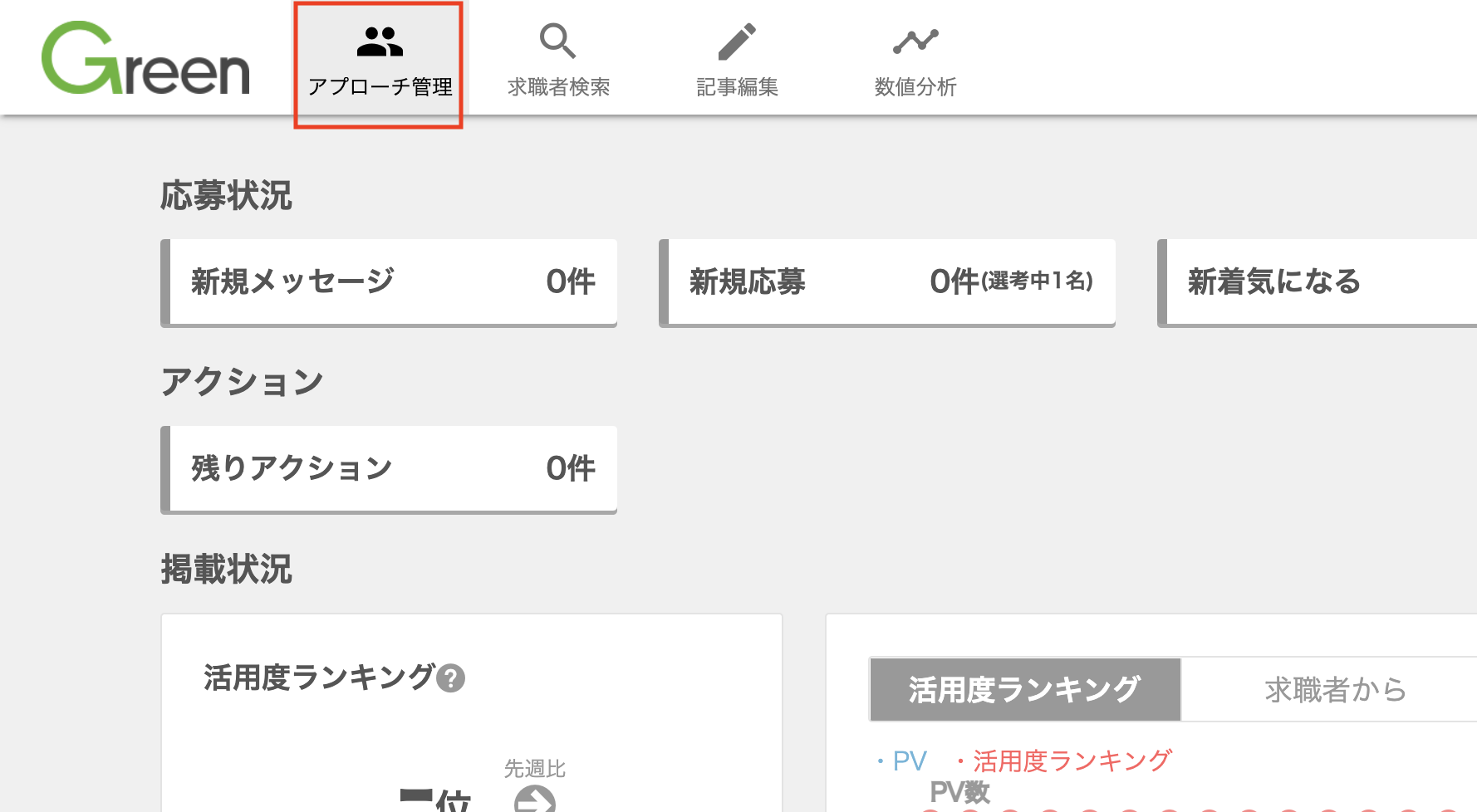
Task: Click the Green logo
Action: (145, 58)
